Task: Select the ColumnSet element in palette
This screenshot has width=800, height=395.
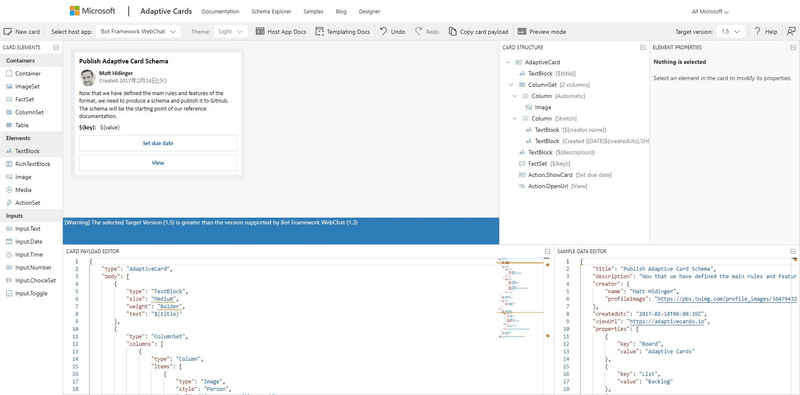Action: click(31, 112)
